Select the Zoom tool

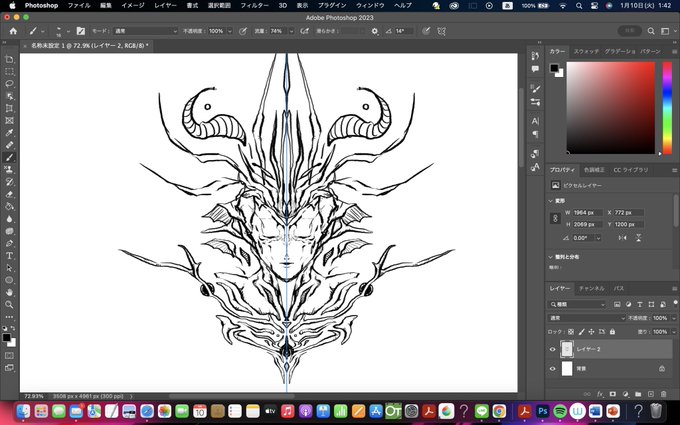point(9,305)
